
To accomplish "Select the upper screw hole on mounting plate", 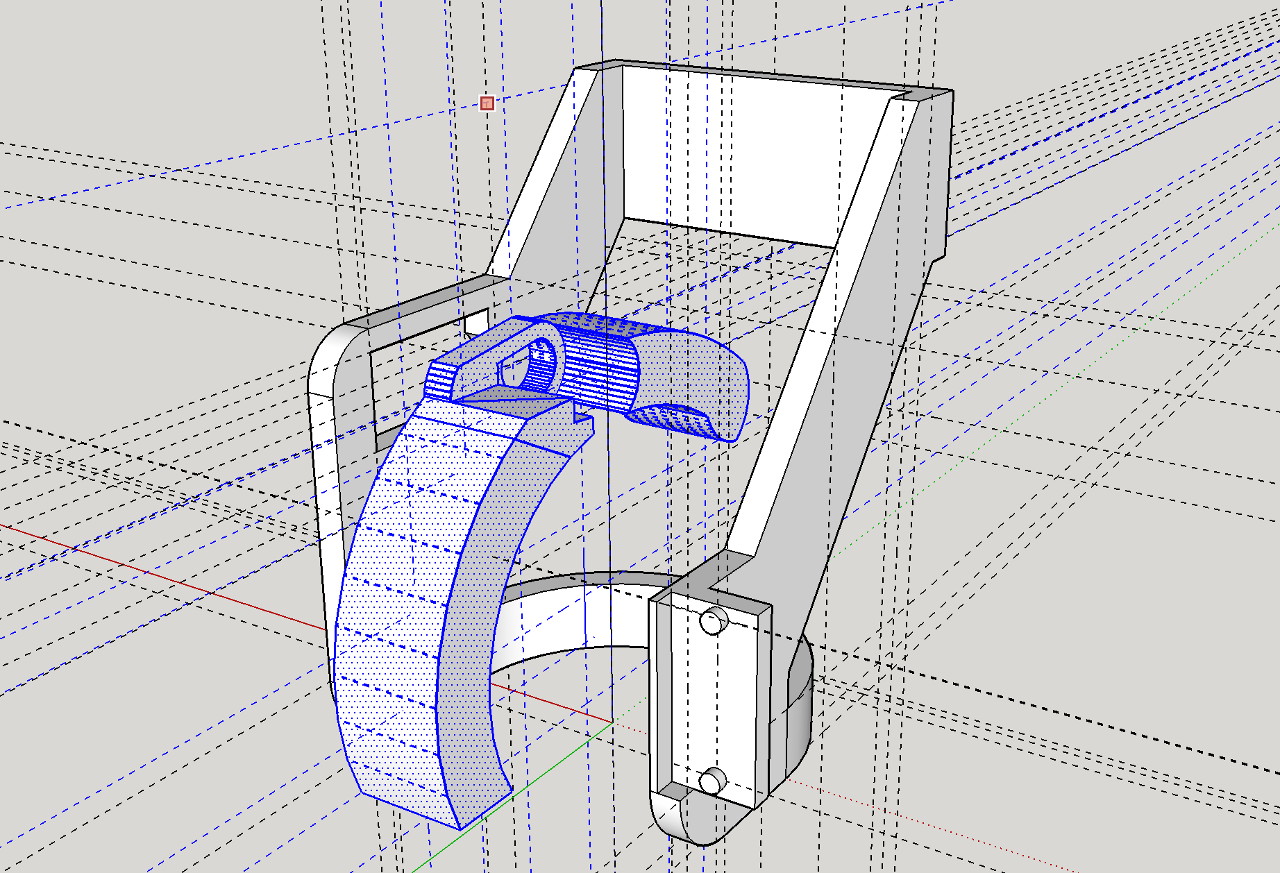I will (x=712, y=621).
